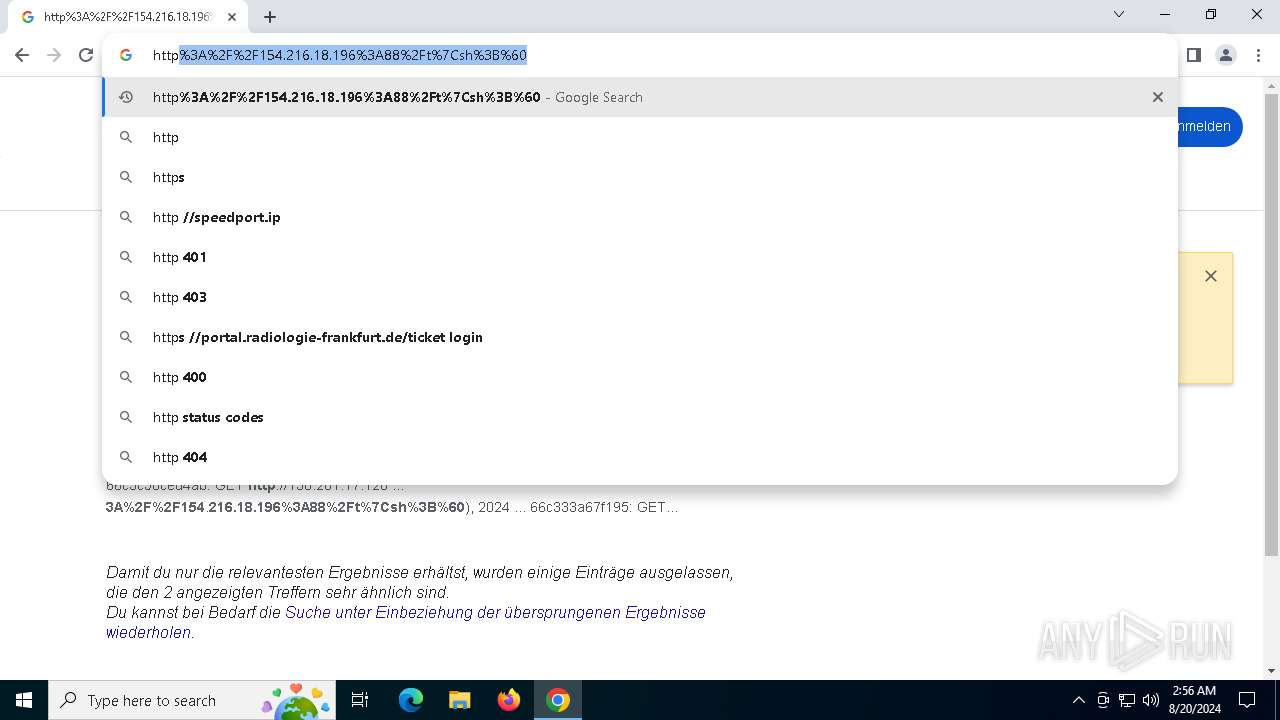Click the browser back arrow
The height and width of the screenshot is (720, 1280).
(22, 55)
